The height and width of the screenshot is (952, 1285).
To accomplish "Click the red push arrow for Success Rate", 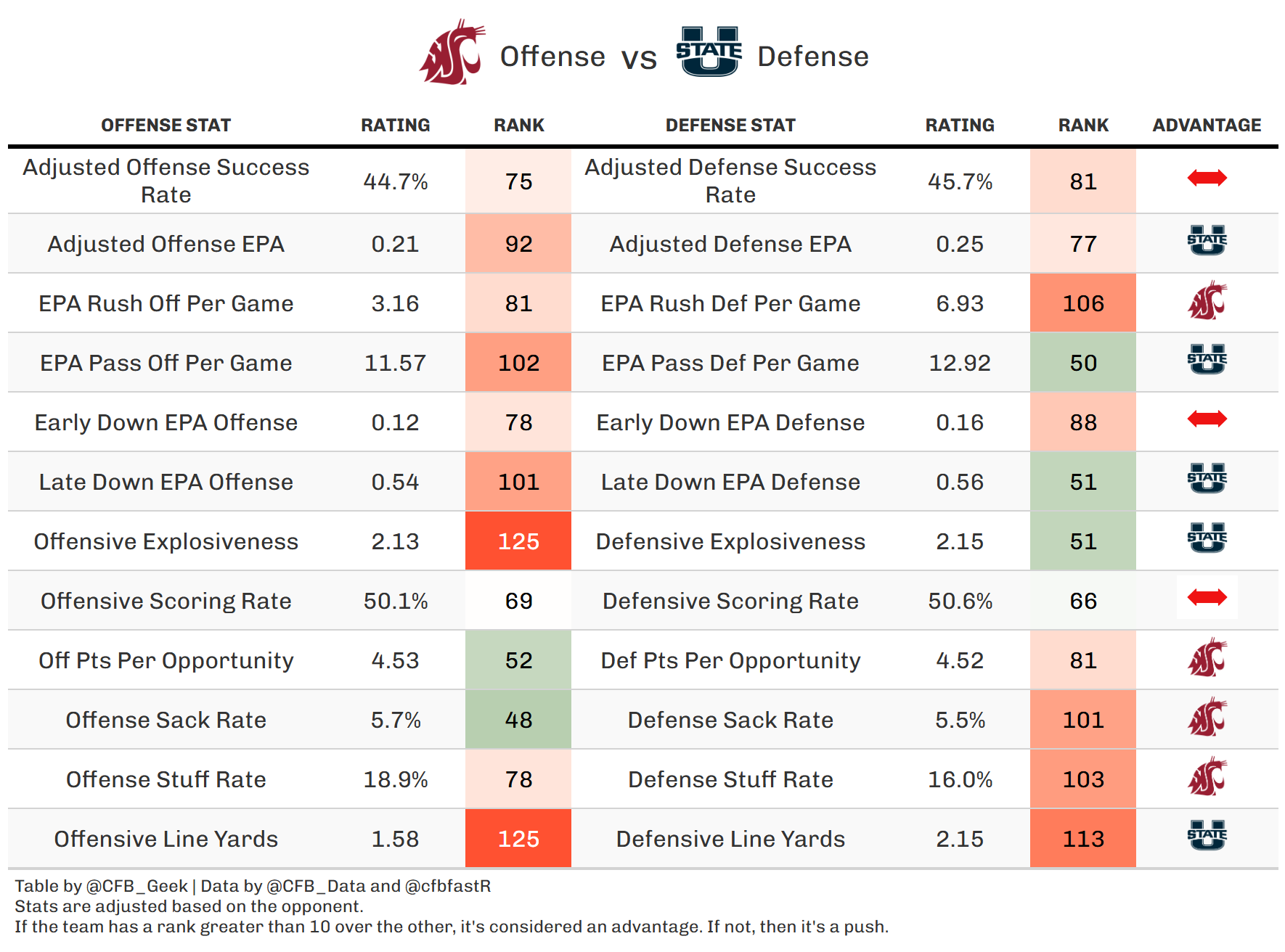I will 1207,178.
